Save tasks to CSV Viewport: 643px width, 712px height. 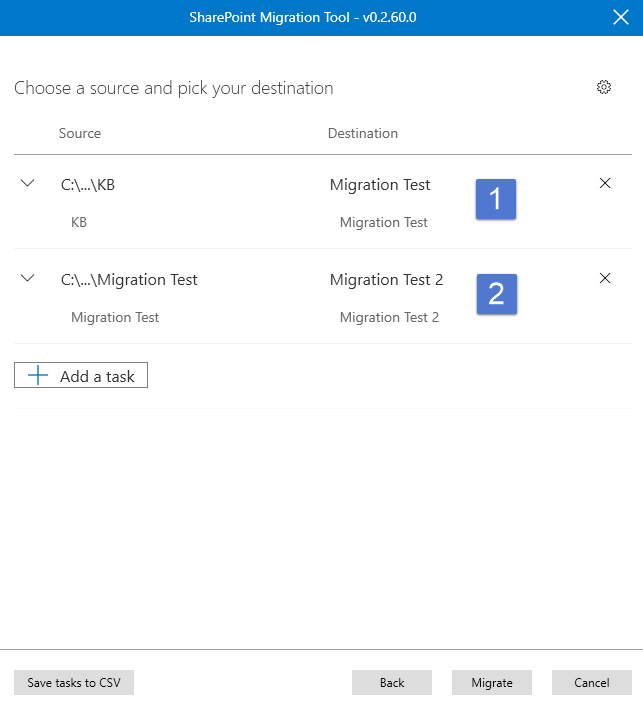coord(74,683)
